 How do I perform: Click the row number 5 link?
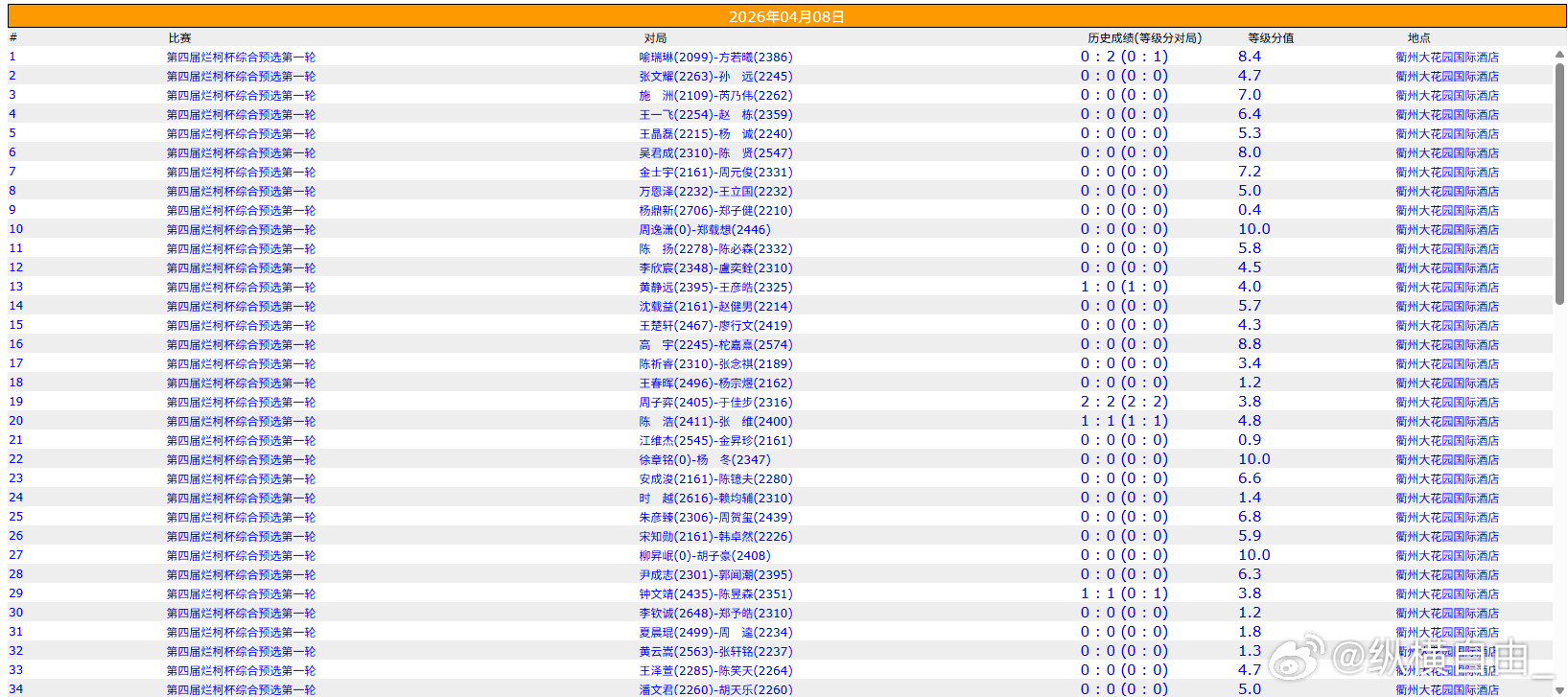pos(12,133)
